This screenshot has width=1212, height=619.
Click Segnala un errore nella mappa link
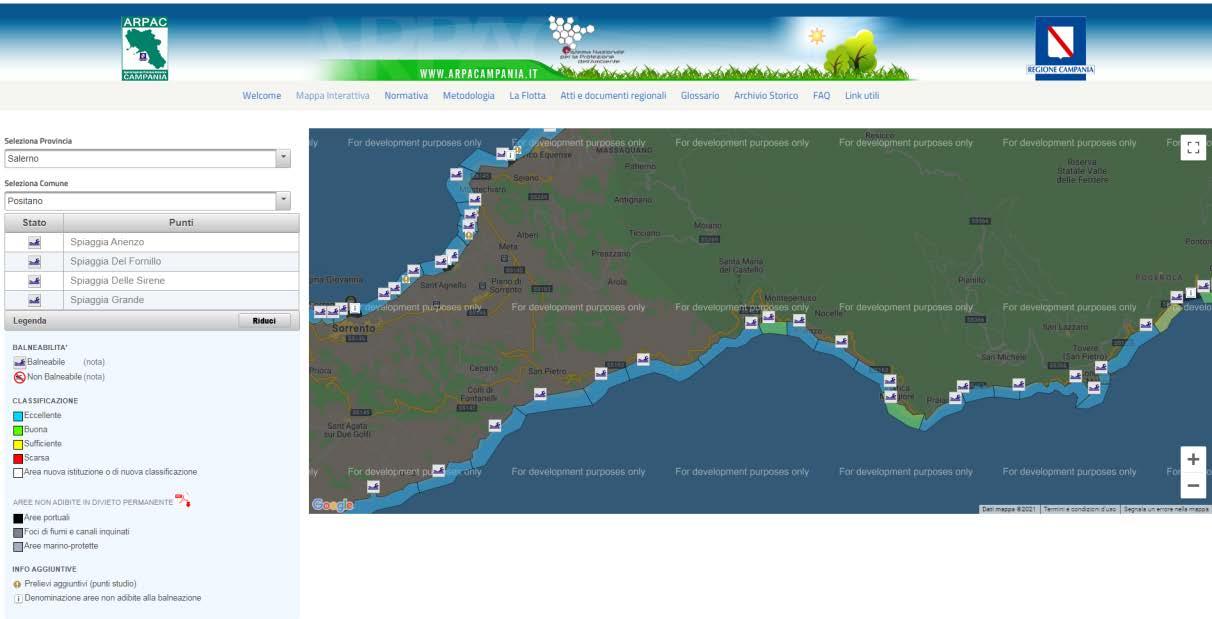(x=1166, y=509)
